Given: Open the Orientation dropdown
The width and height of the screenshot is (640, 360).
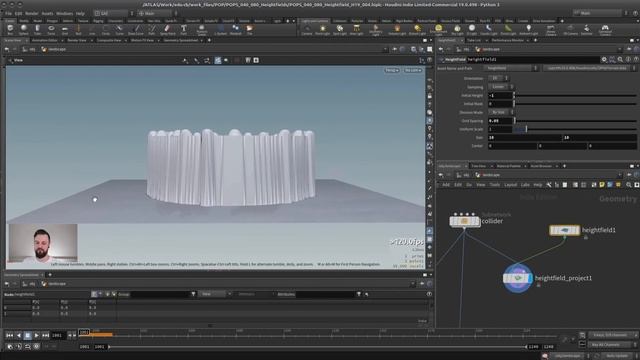Looking at the screenshot, I should point(499,78).
